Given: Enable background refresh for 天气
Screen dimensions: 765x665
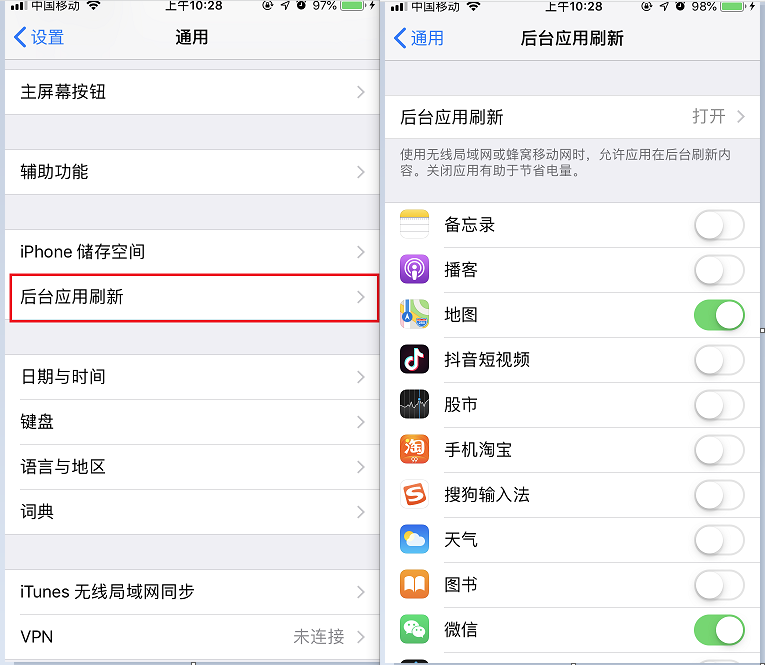Looking at the screenshot, I should 719,540.
